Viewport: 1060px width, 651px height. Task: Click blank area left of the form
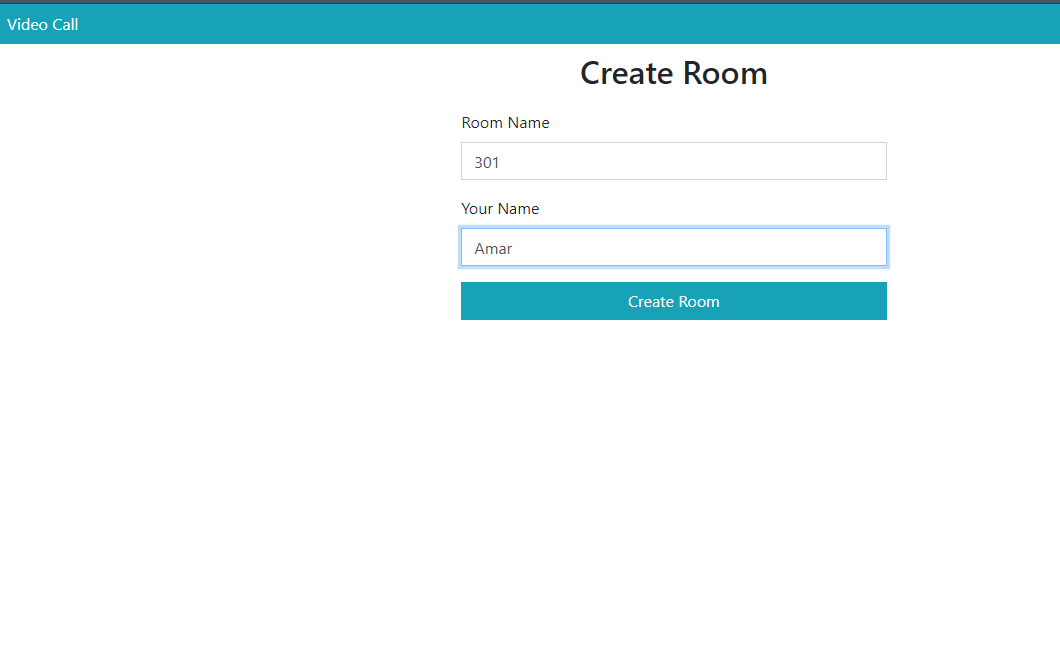coord(220,250)
